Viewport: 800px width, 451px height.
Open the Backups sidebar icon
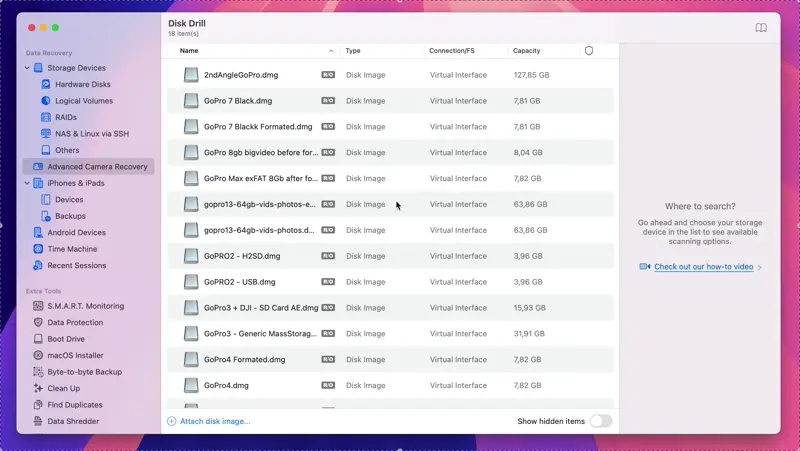[x=46, y=216]
